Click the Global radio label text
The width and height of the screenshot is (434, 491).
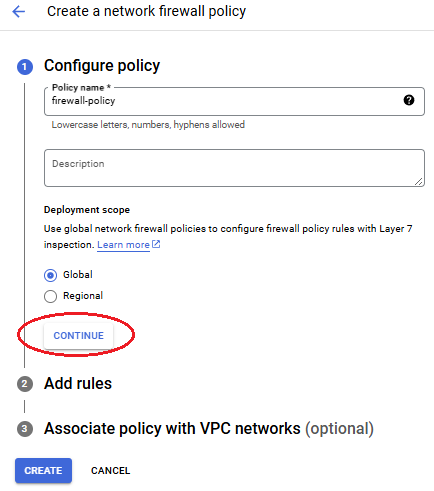point(78,275)
